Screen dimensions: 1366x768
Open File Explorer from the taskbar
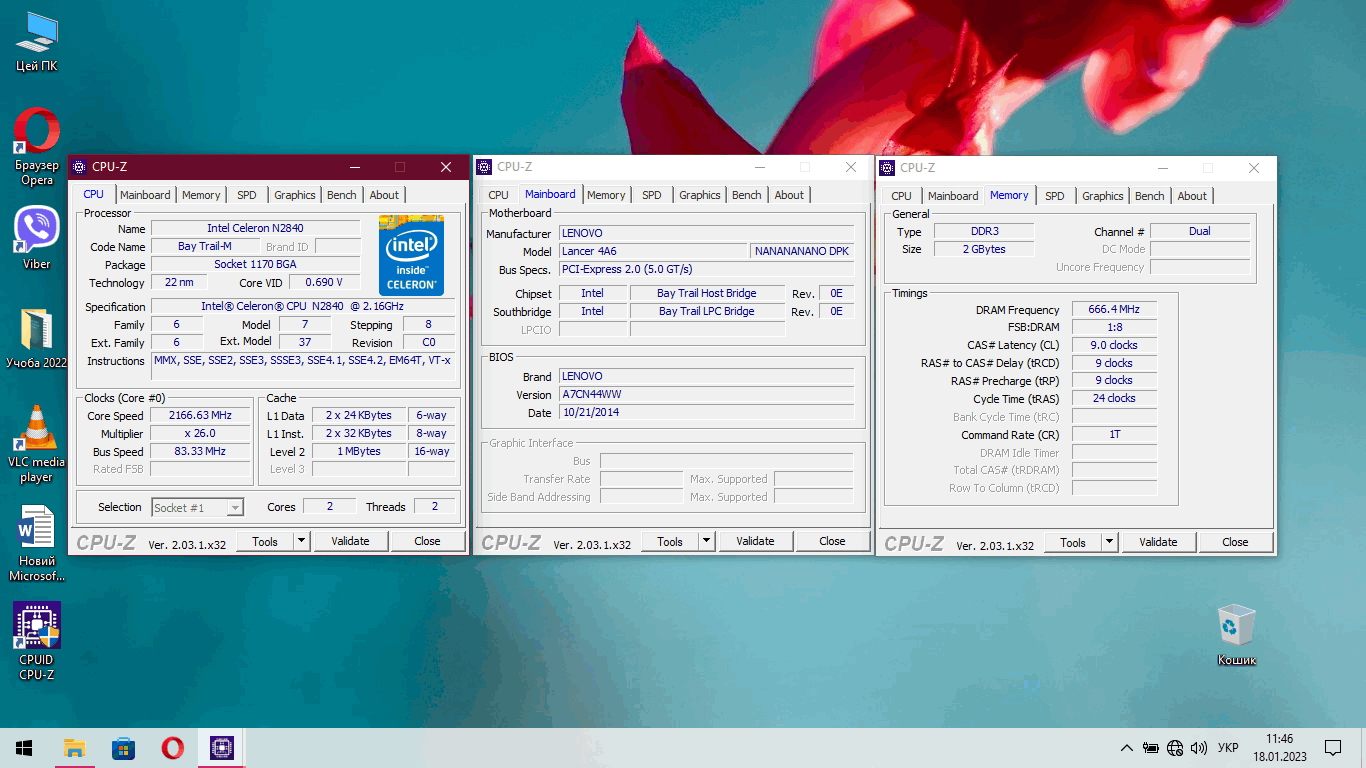point(74,748)
